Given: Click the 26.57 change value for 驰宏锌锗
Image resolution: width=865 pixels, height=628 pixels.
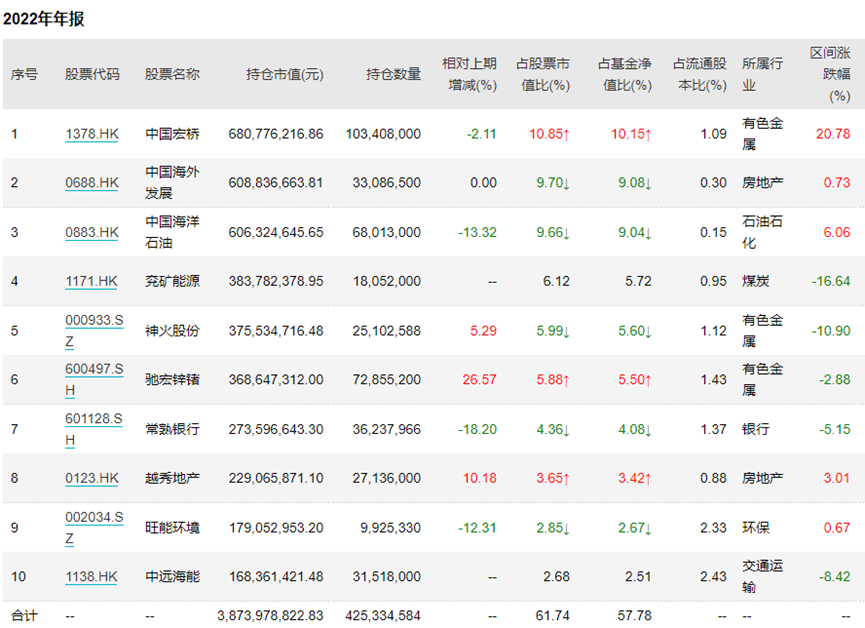Looking at the screenshot, I should click(x=479, y=380).
